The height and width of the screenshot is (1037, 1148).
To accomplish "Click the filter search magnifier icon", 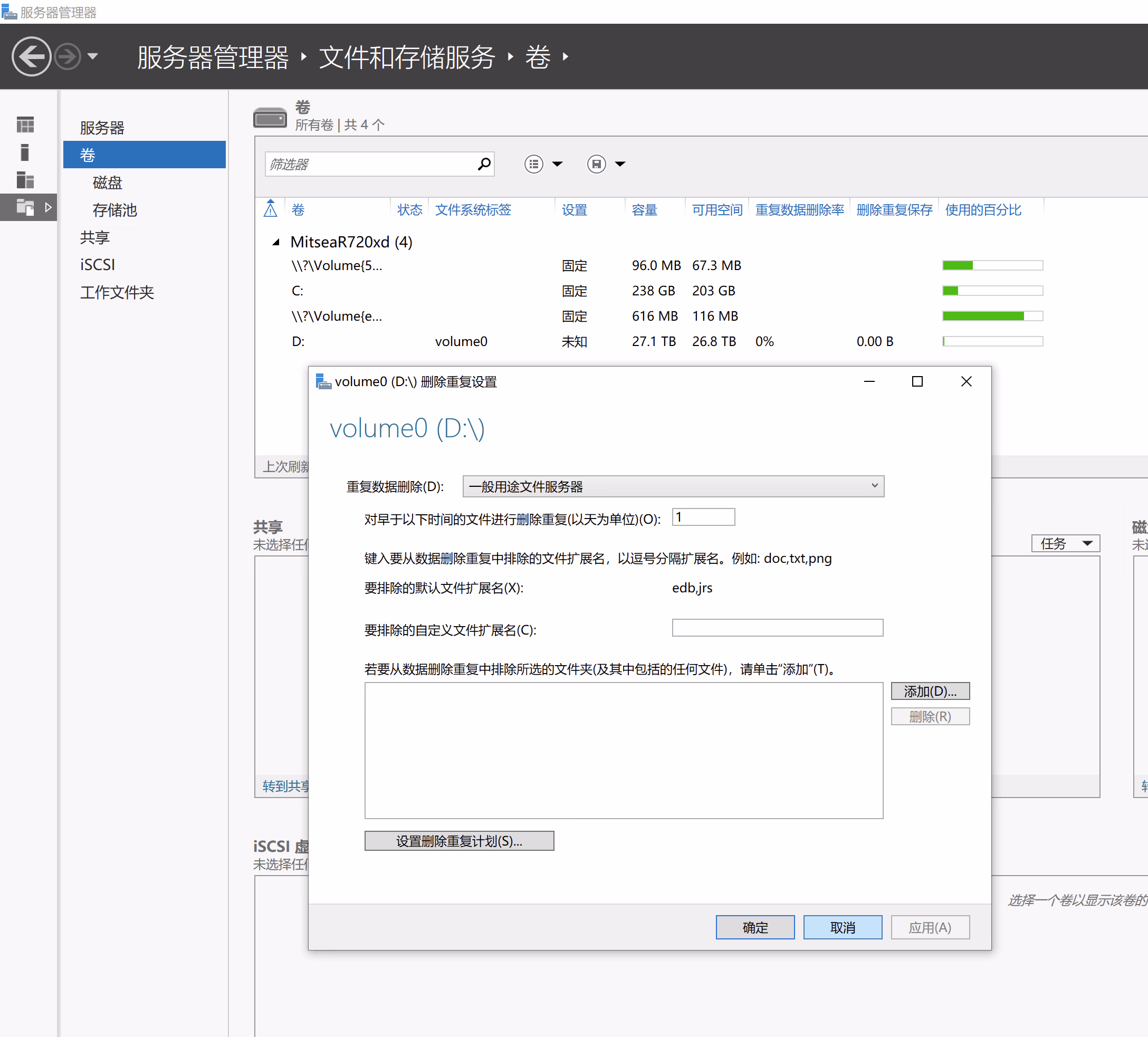I will click(x=483, y=164).
